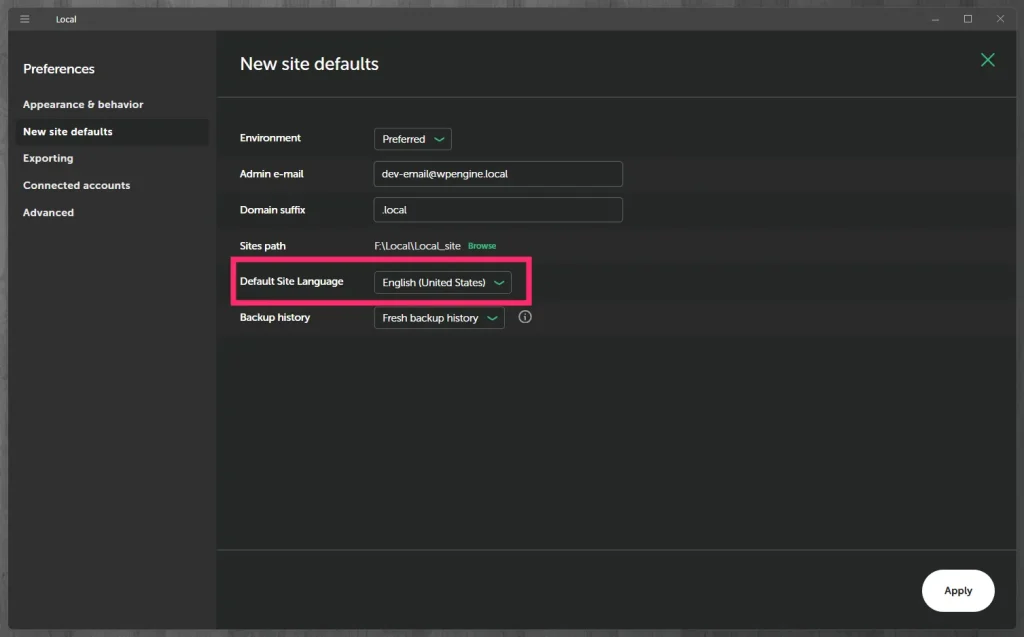The width and height of the screenshot is (1024, 637).
Task: Open the Advanced preferences section
Action: click(48, 212)
